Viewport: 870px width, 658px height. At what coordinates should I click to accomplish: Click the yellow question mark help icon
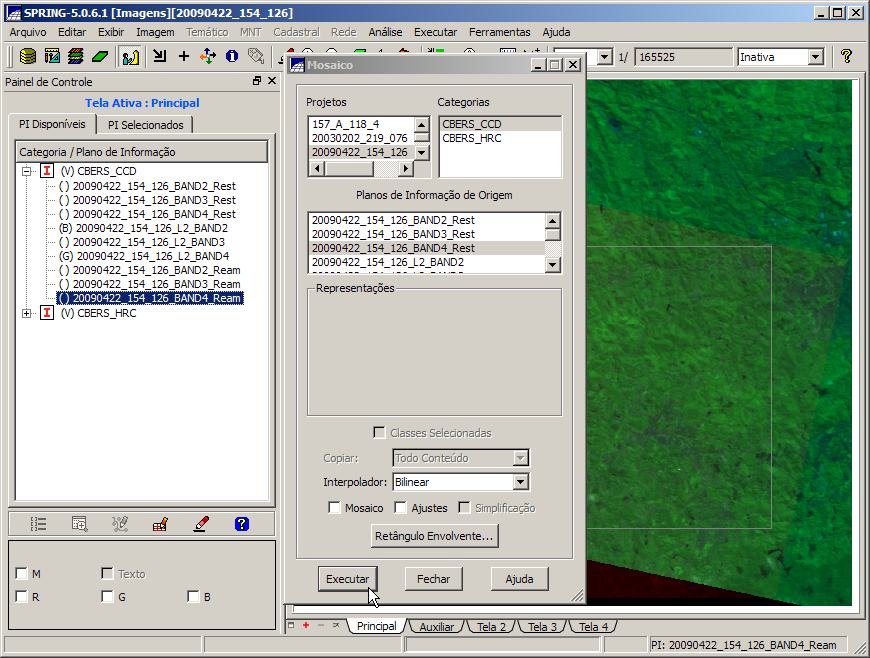coord(846,57)
